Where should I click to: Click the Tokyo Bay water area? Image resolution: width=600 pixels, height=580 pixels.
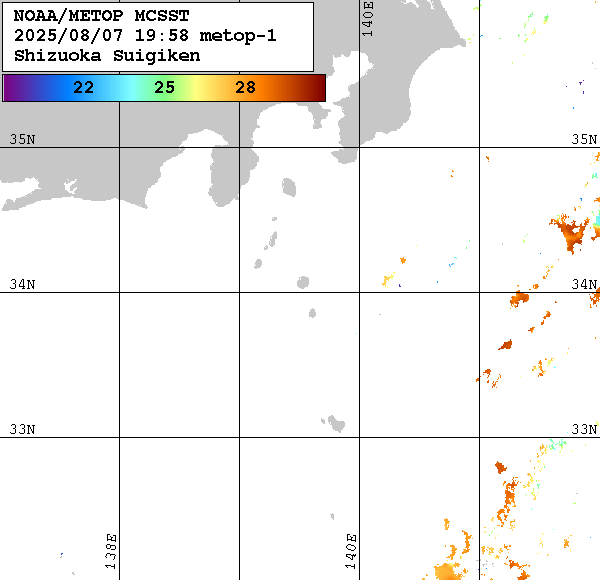350,73
